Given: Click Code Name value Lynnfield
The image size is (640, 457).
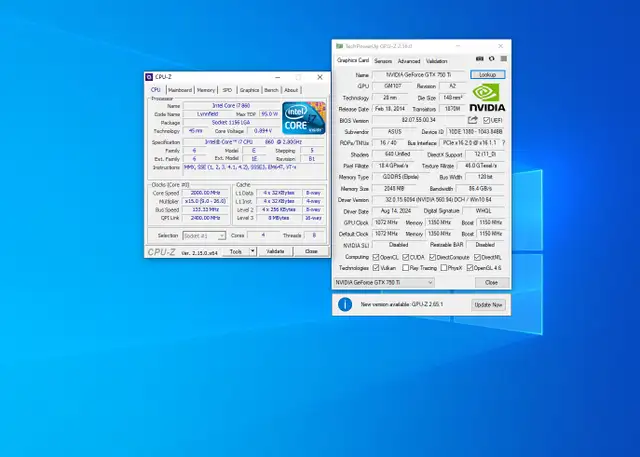Looking at the screenshot, I should [208, 114].
